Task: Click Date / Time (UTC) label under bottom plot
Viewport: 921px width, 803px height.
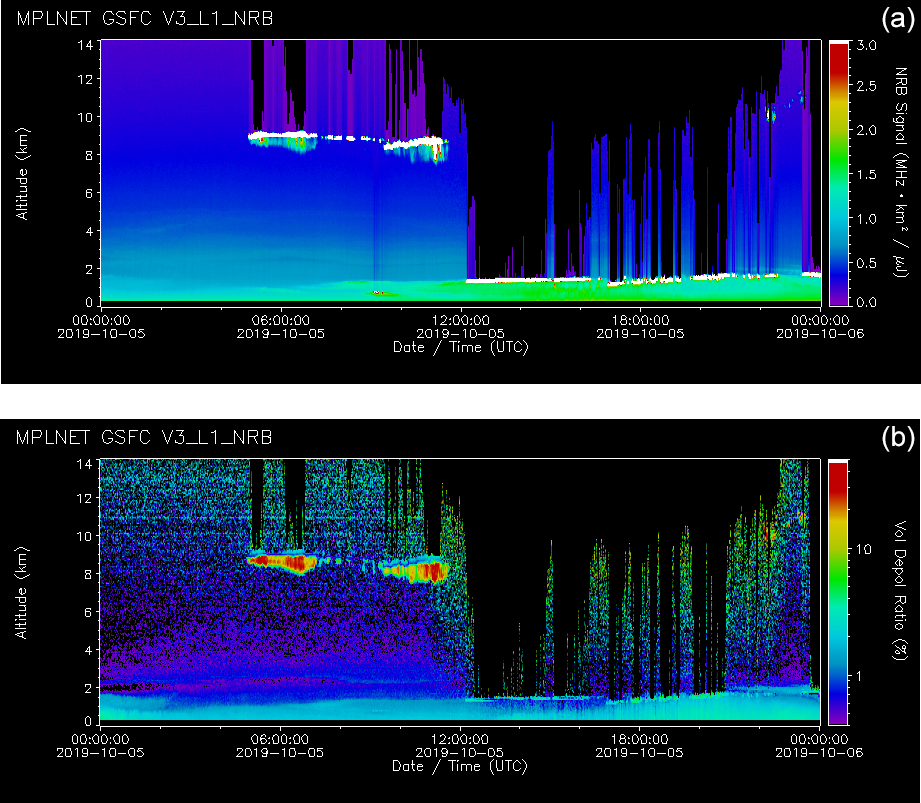Action: (x=459, y=767)
